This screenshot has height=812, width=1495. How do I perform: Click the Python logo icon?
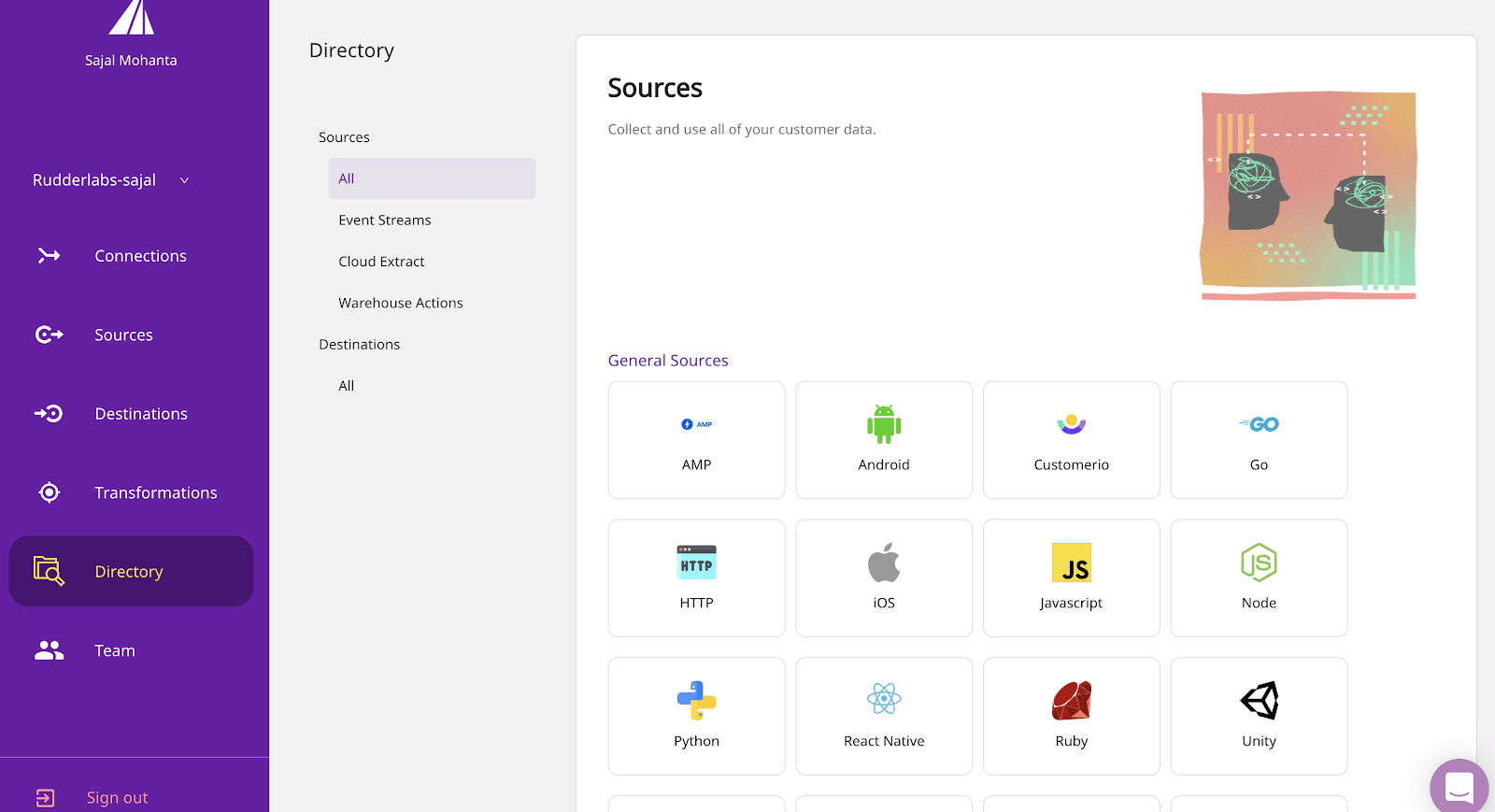pos(696,701)
